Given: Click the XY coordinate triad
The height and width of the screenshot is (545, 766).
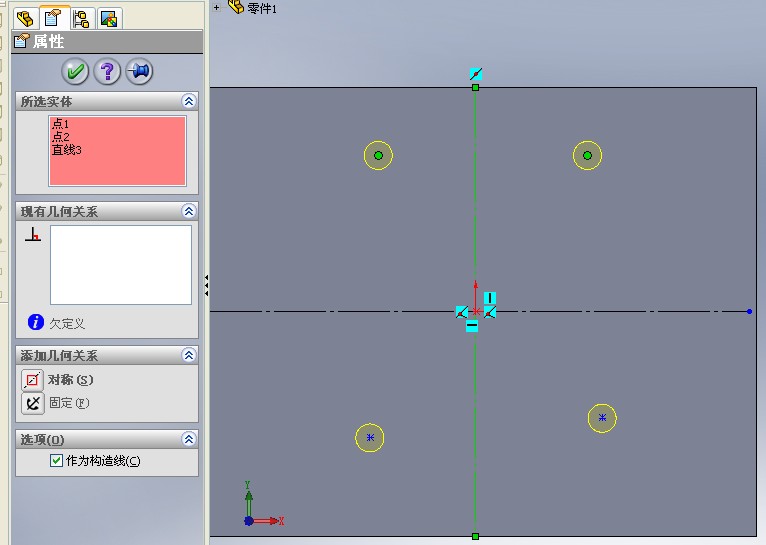Looking at the screenshot, I should click(264, 504).
